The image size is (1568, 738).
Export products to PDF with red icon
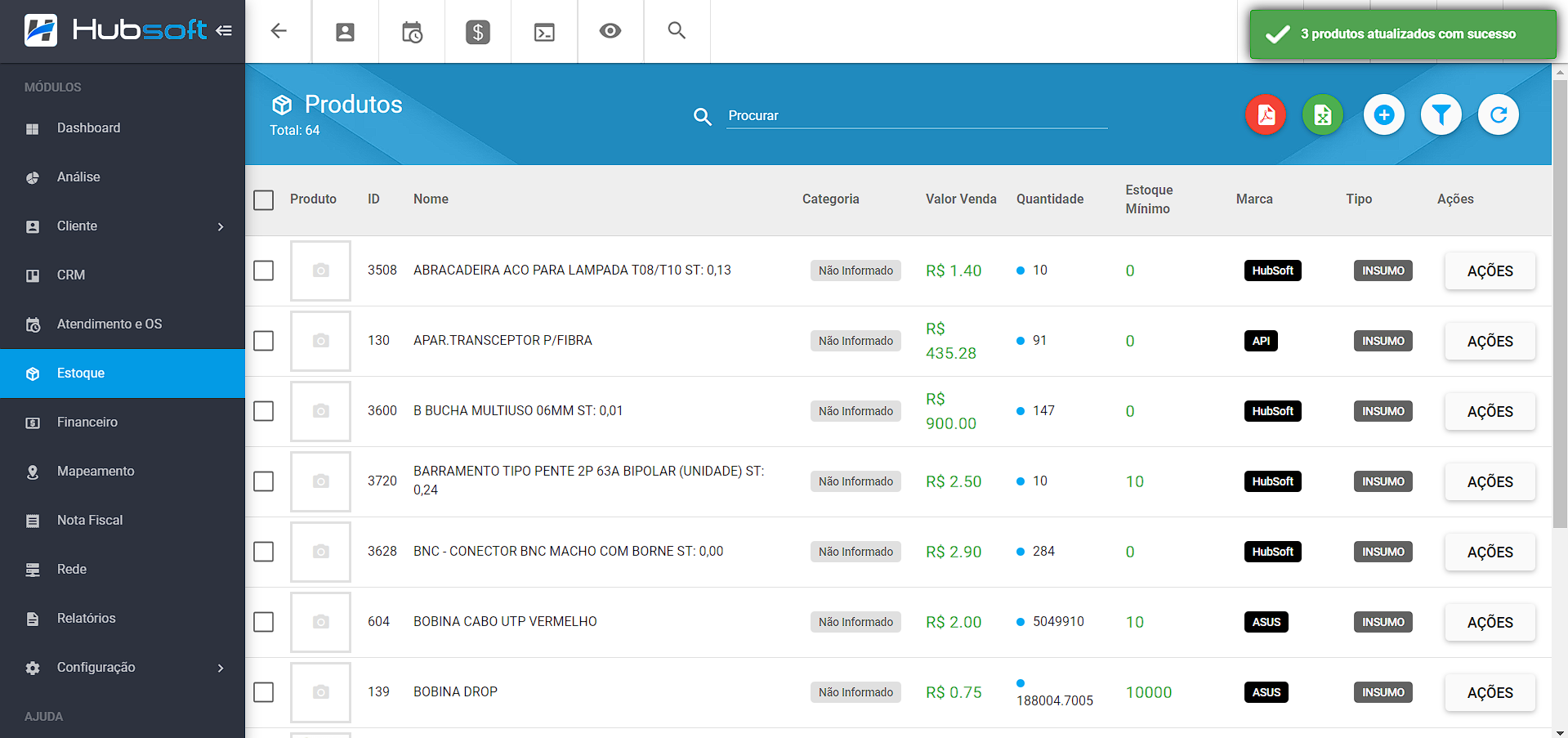click(1265, 115)
